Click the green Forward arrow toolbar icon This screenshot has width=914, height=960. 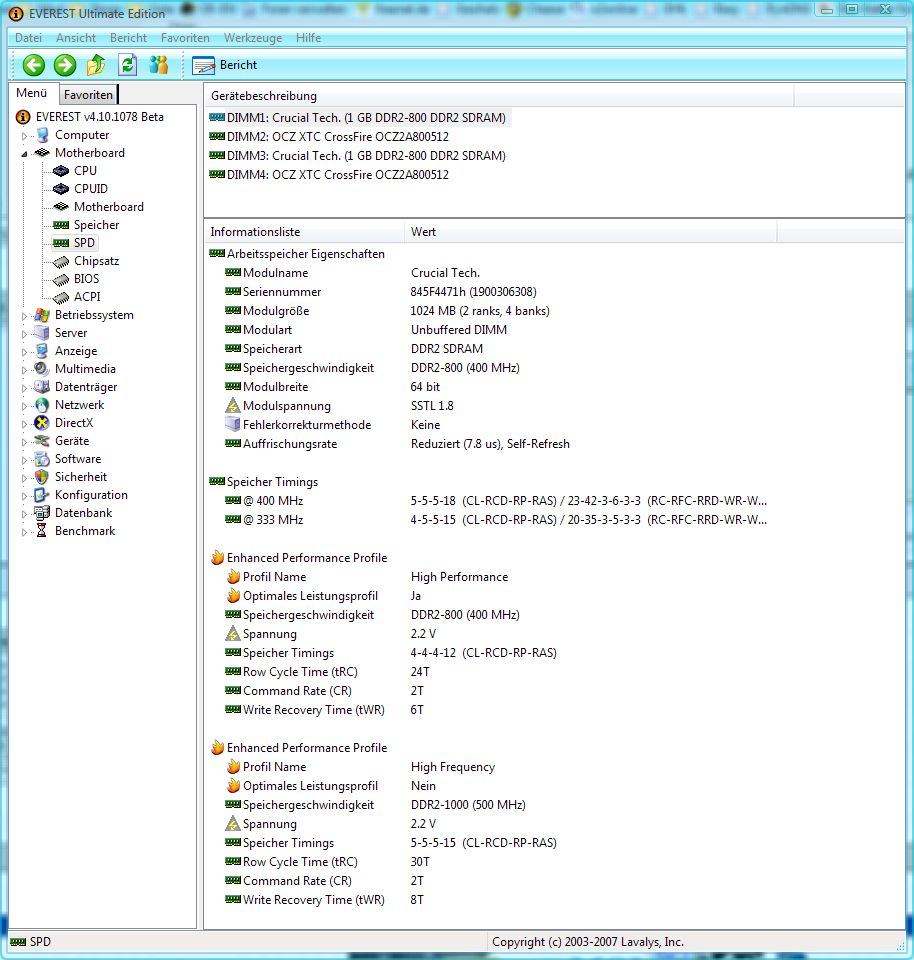65,65
